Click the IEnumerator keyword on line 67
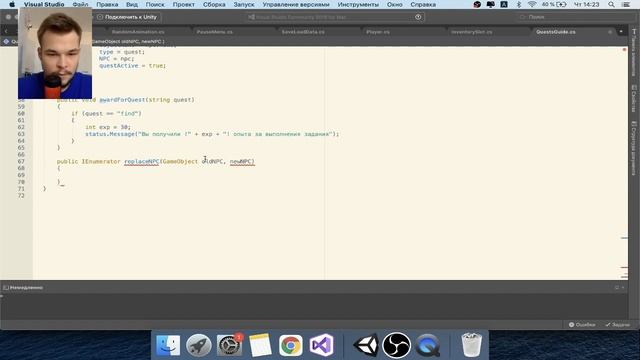 [x=101, y=162]
